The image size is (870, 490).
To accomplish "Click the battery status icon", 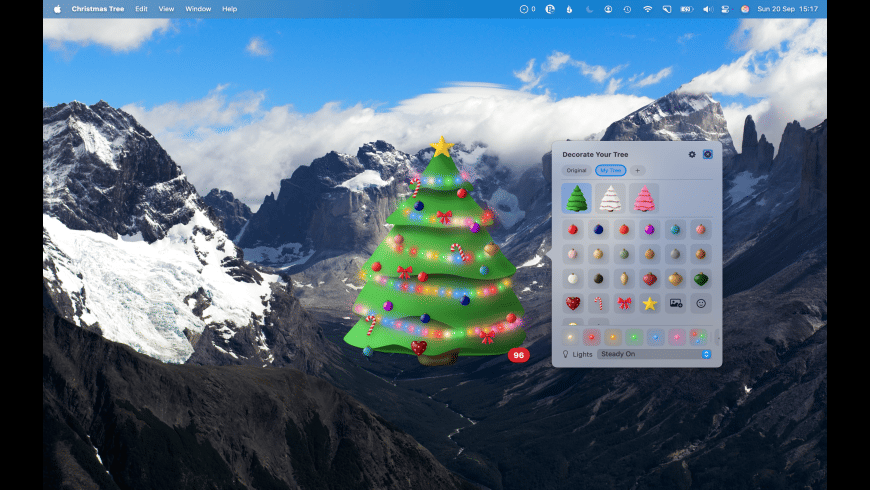I will (x=687, y=9).
